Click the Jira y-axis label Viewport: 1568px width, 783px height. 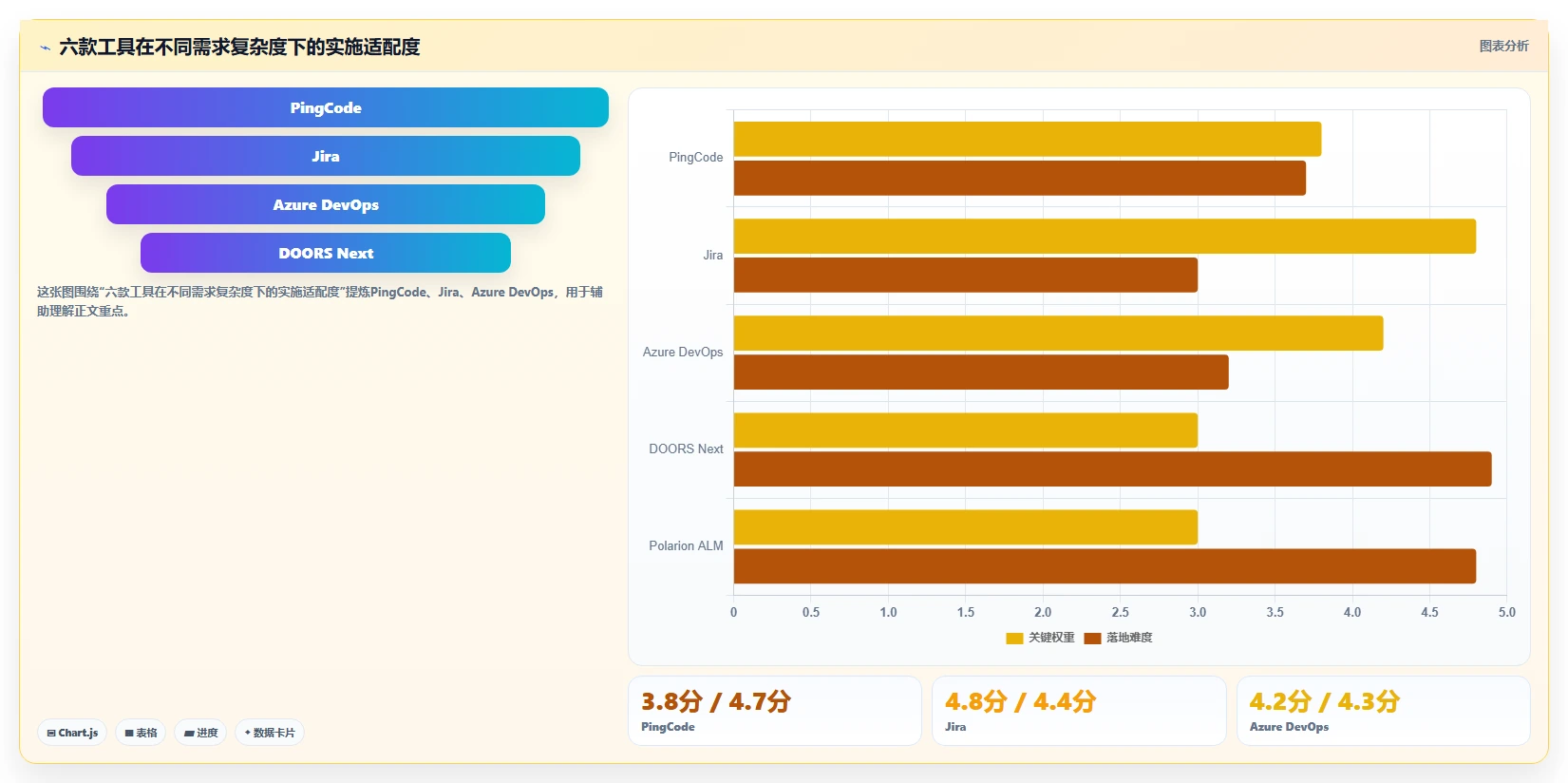(x=713, y=255)
